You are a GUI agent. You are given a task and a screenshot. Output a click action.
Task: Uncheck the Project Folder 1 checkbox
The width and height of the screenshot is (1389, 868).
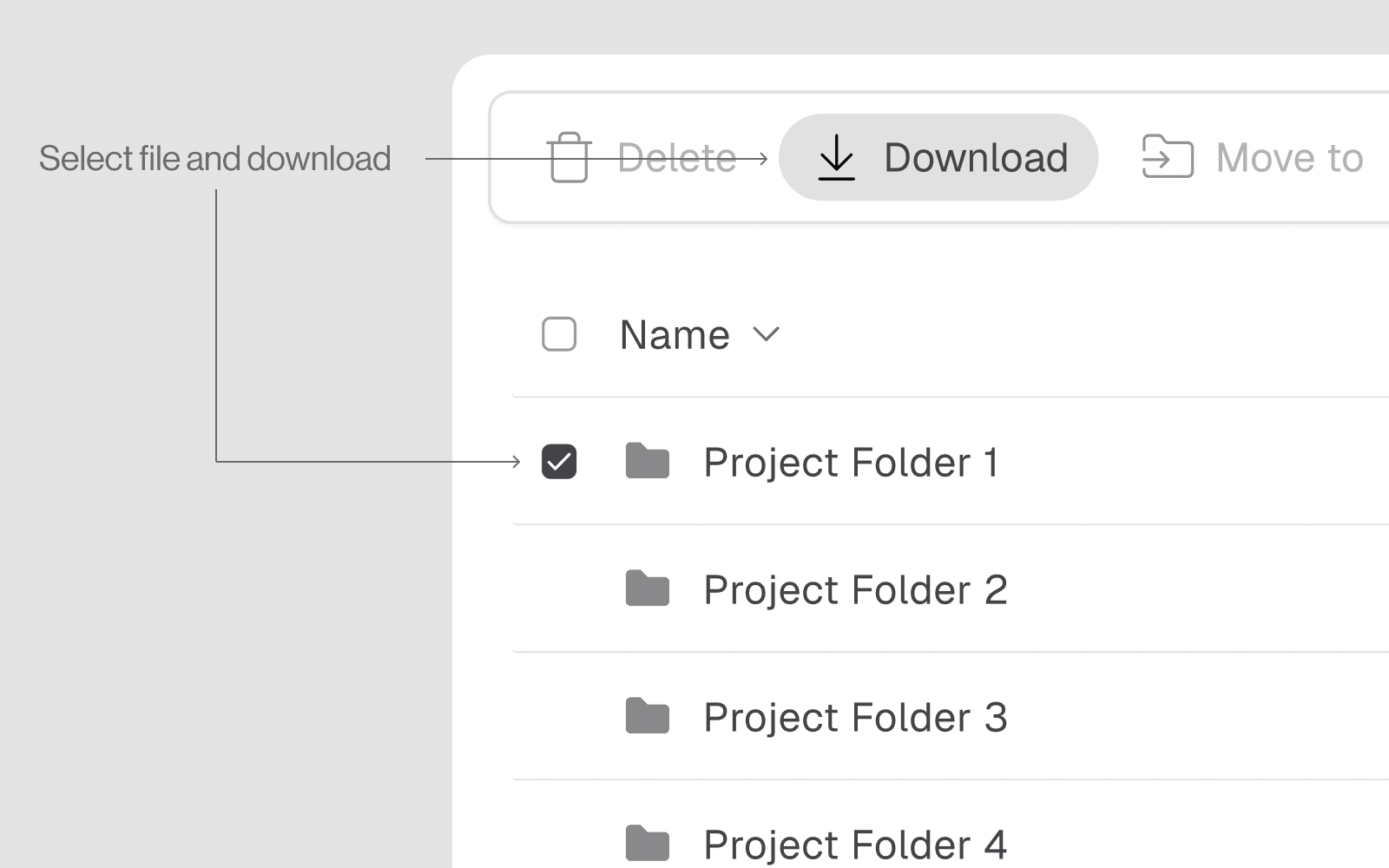pyautogui.click(x=559, y=462)
